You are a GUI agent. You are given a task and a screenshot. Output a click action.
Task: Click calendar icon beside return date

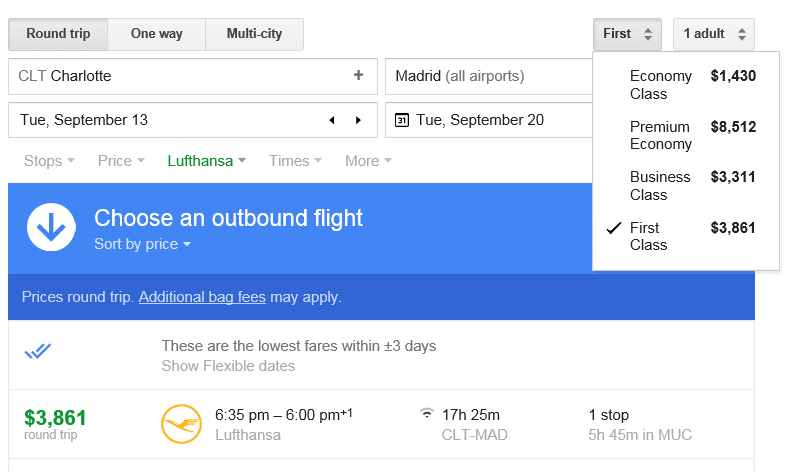tap(402, 120)
